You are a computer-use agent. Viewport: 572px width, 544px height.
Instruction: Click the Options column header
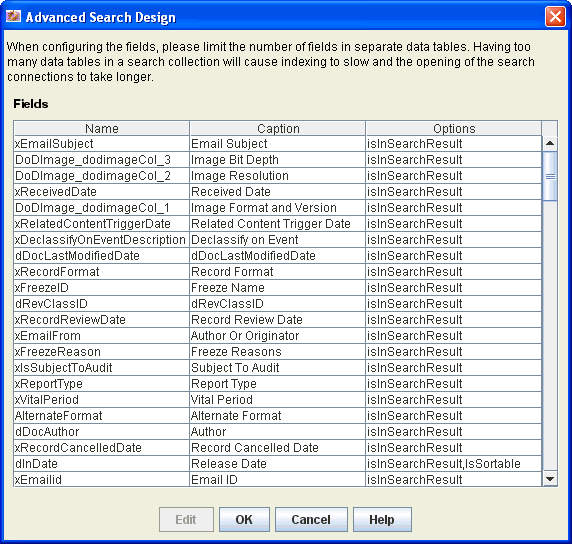coord(454,128)
